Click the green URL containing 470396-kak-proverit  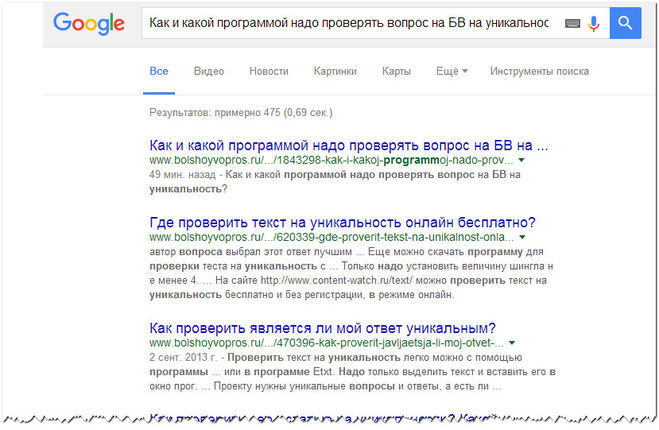tap(325, 344)
